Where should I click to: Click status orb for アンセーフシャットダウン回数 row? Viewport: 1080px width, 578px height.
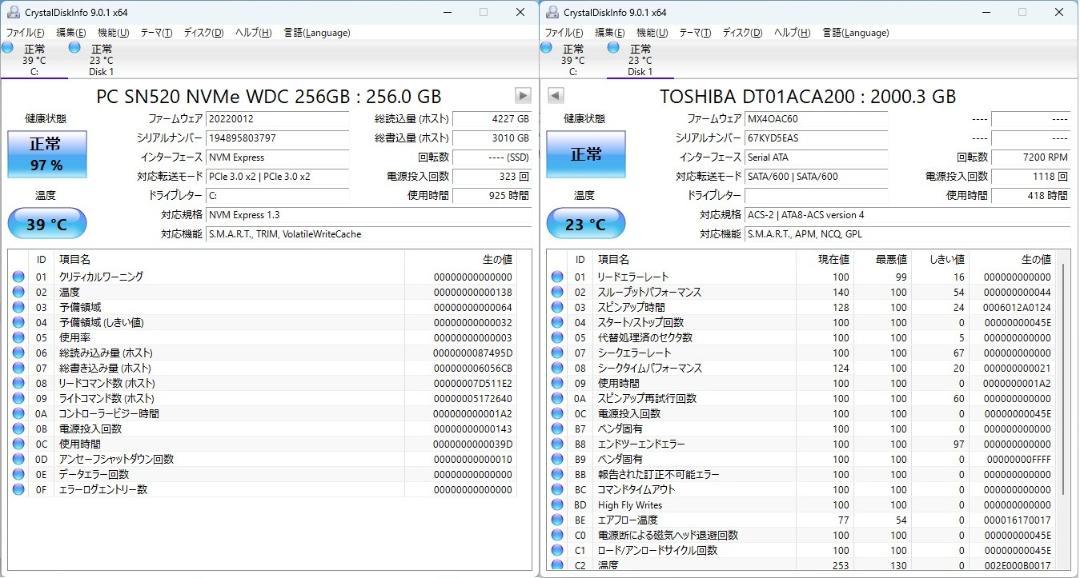pyautogui.click(x=18, y=459)
